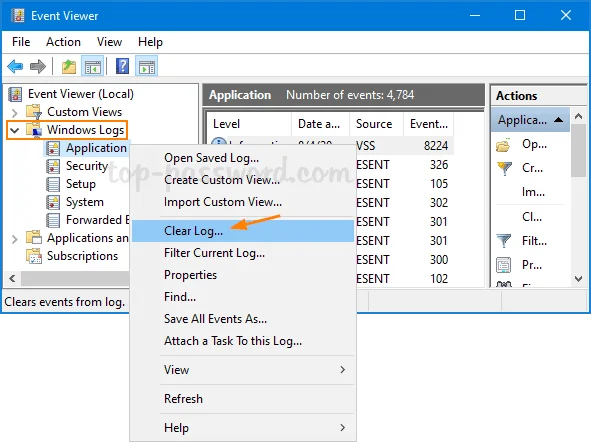Click the Event ID column header

(429, 124)
